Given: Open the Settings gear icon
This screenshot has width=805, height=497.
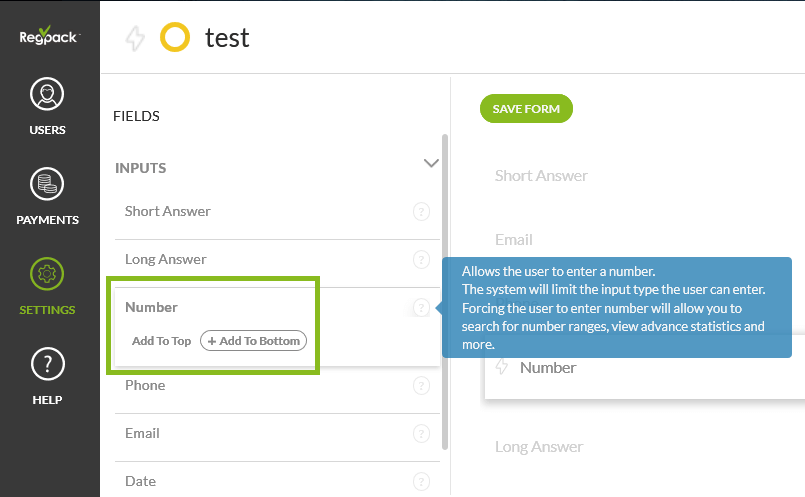Looking at the screenshot, I should click(x=48, y=274).
